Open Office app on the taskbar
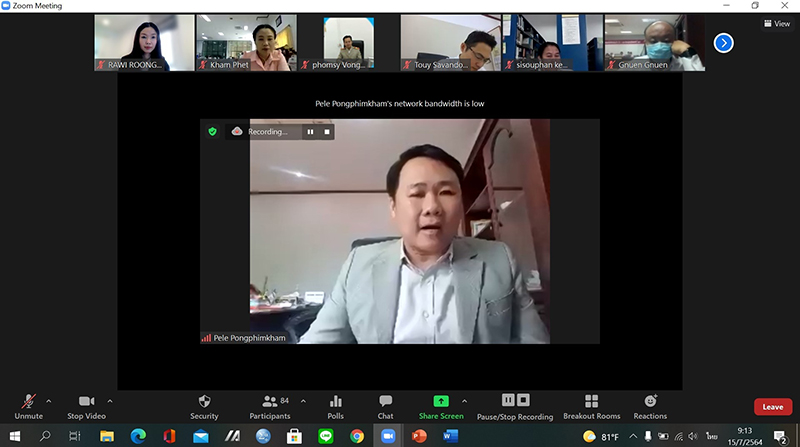800x447 pixels. [169, 436]
